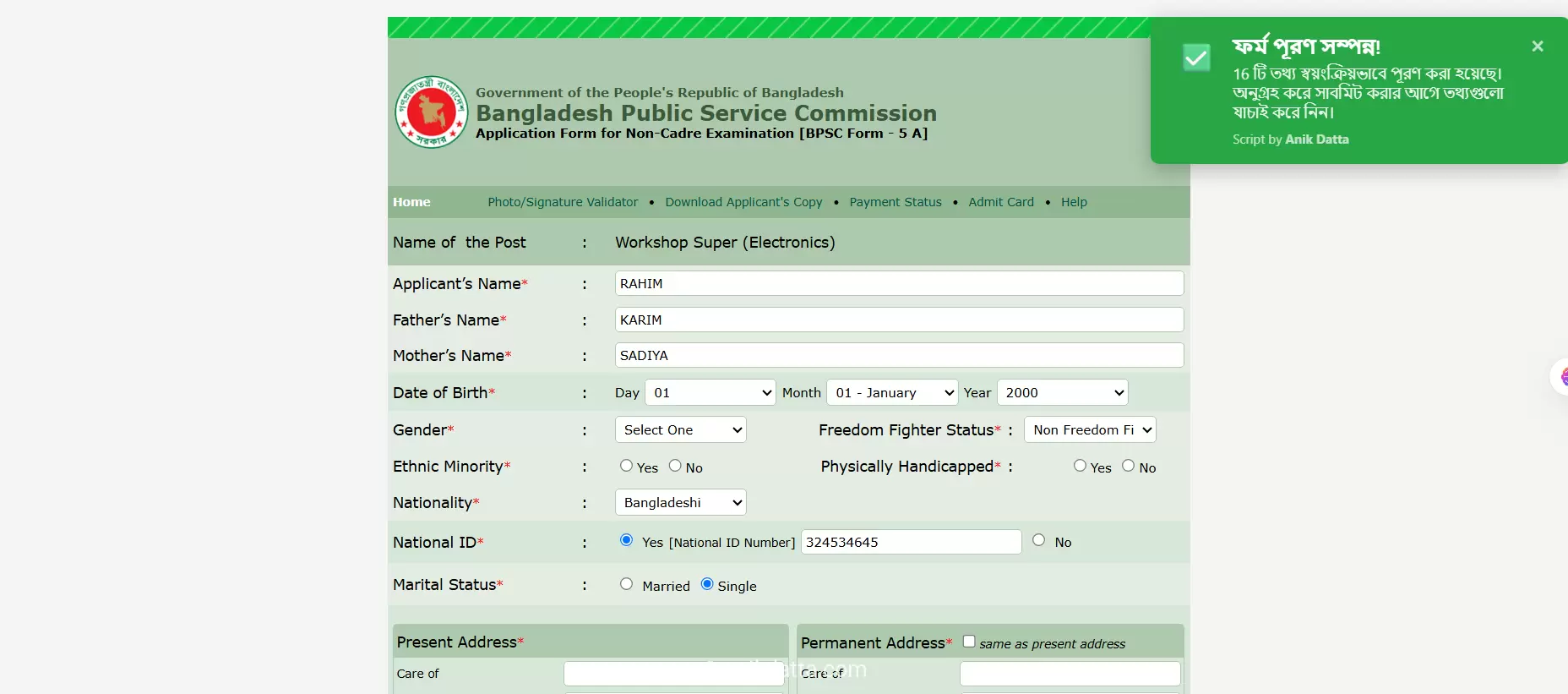Viewport: 1568px width, 694px height.
Task: Click the checkmark icon in the notification
Action: [x=1196, y=57]
